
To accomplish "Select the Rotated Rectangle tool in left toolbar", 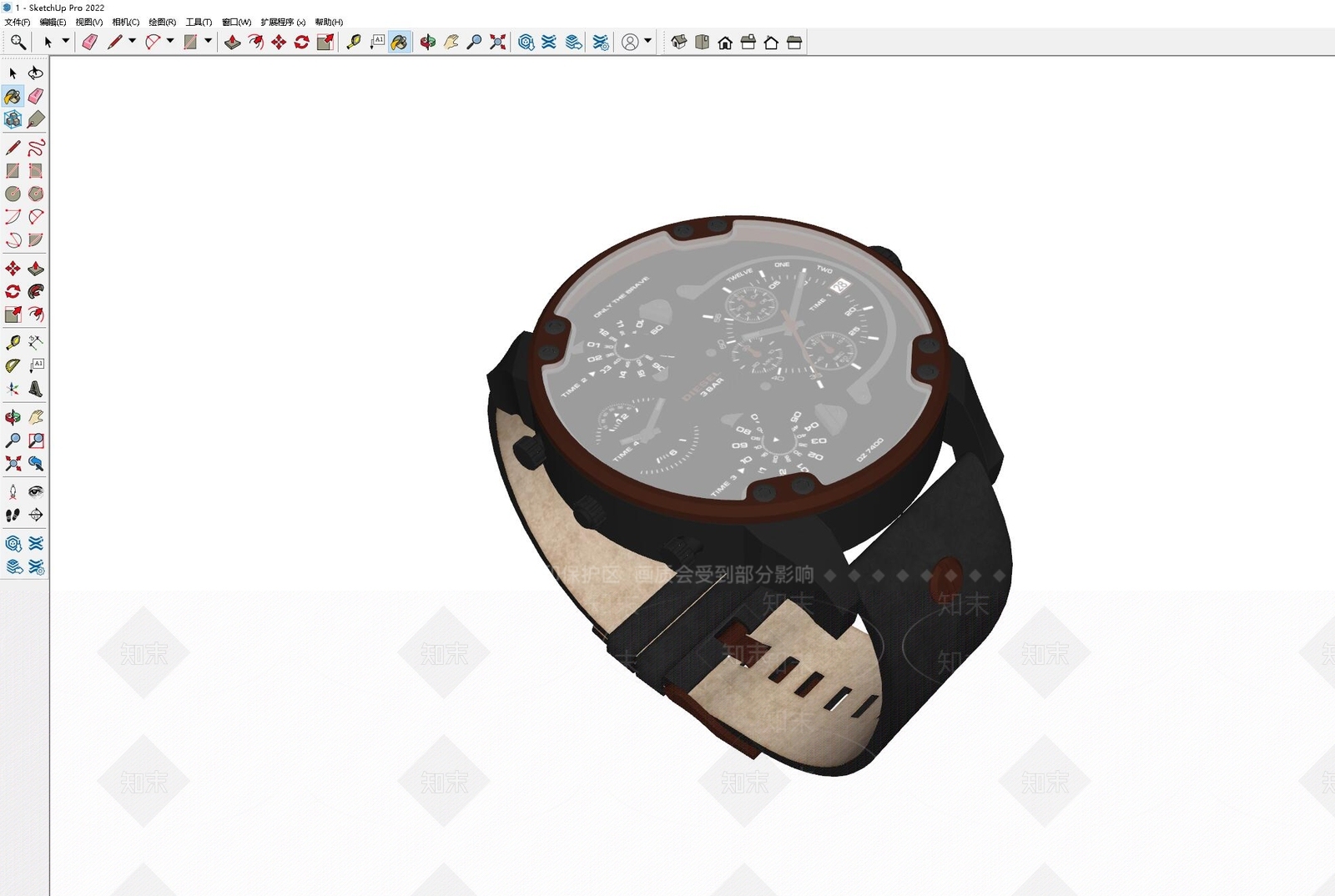I will click(x=36, y=171).
